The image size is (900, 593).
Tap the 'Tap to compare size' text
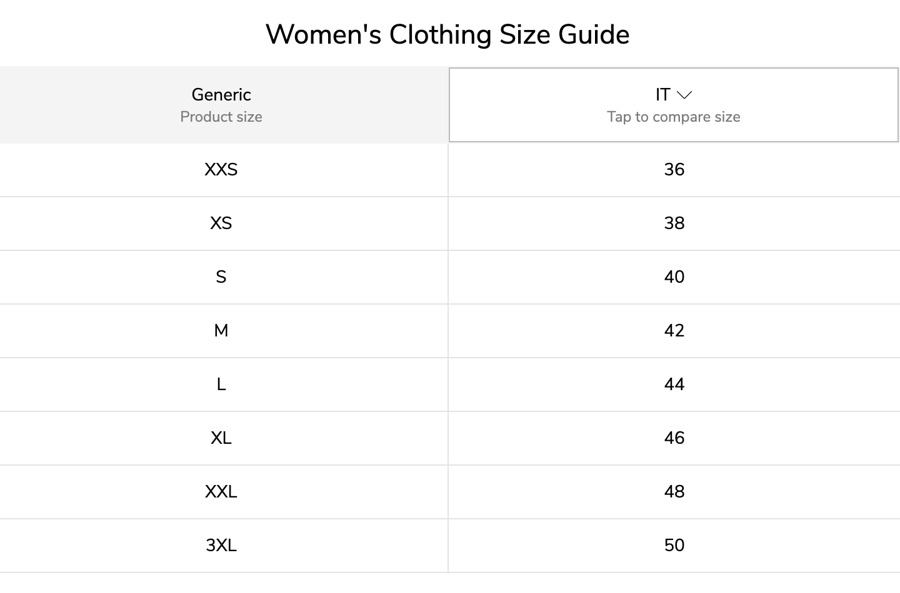[673, 117]
